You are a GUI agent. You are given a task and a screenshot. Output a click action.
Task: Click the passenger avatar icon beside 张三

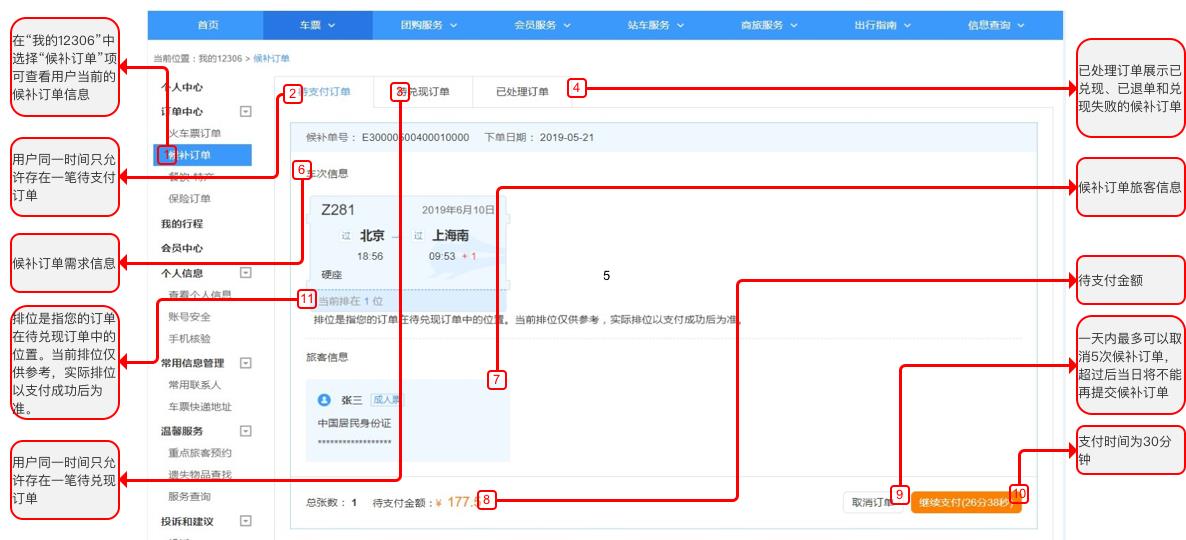coord(324,400)
